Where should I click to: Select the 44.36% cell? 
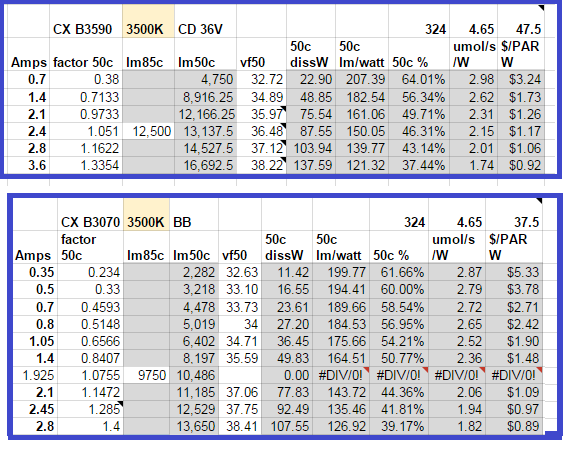point(399,392)
